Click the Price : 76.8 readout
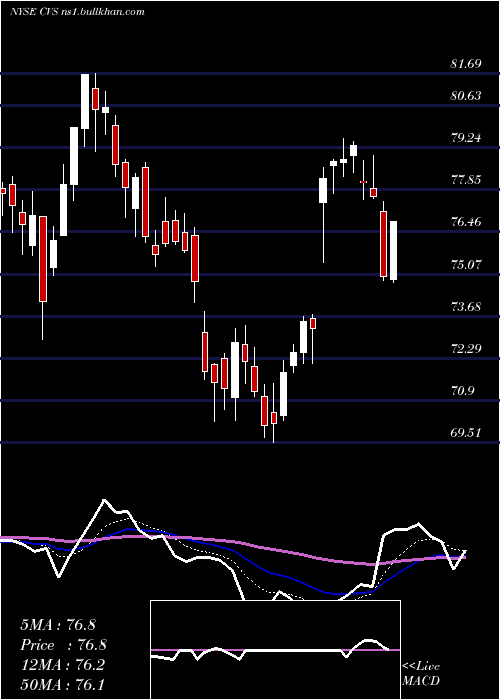500x700 pixels. pyautogui.click(x=63, y=645)
